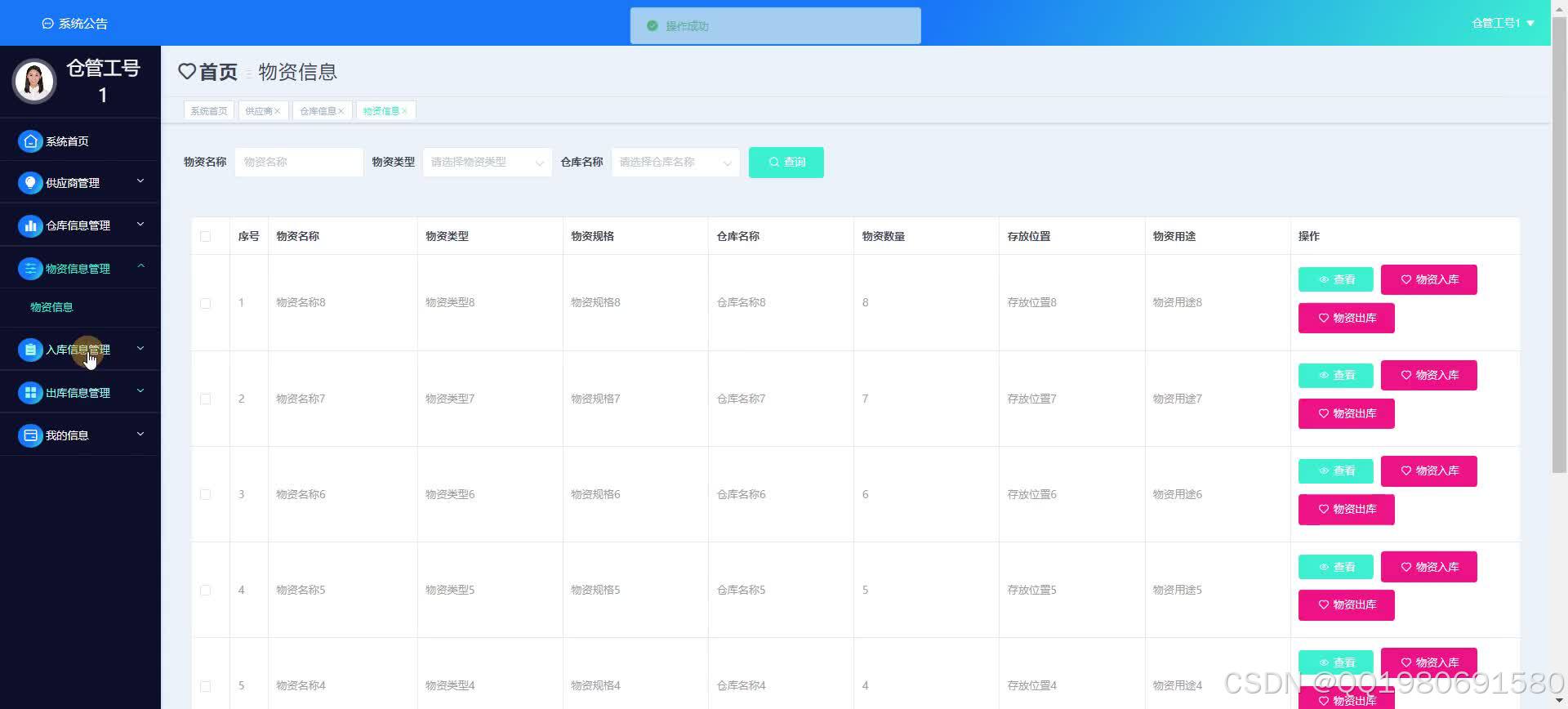The height and width of the screenshot is (709, 1568).
Task: Expand the 我的信息 menu chevron
Action: (x=140, y=434)
